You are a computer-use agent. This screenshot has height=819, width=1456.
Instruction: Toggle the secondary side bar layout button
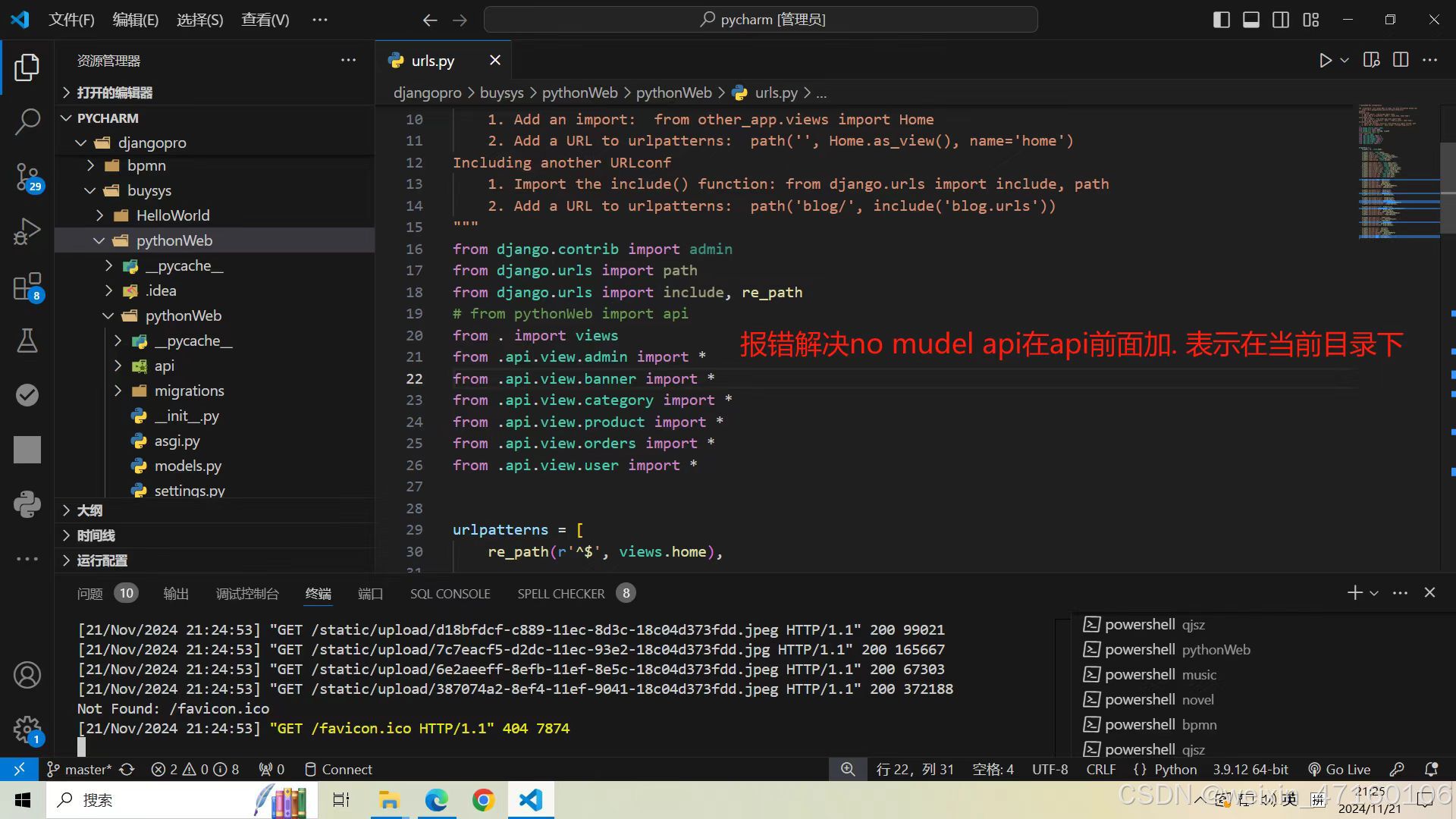coord(1281,20)
